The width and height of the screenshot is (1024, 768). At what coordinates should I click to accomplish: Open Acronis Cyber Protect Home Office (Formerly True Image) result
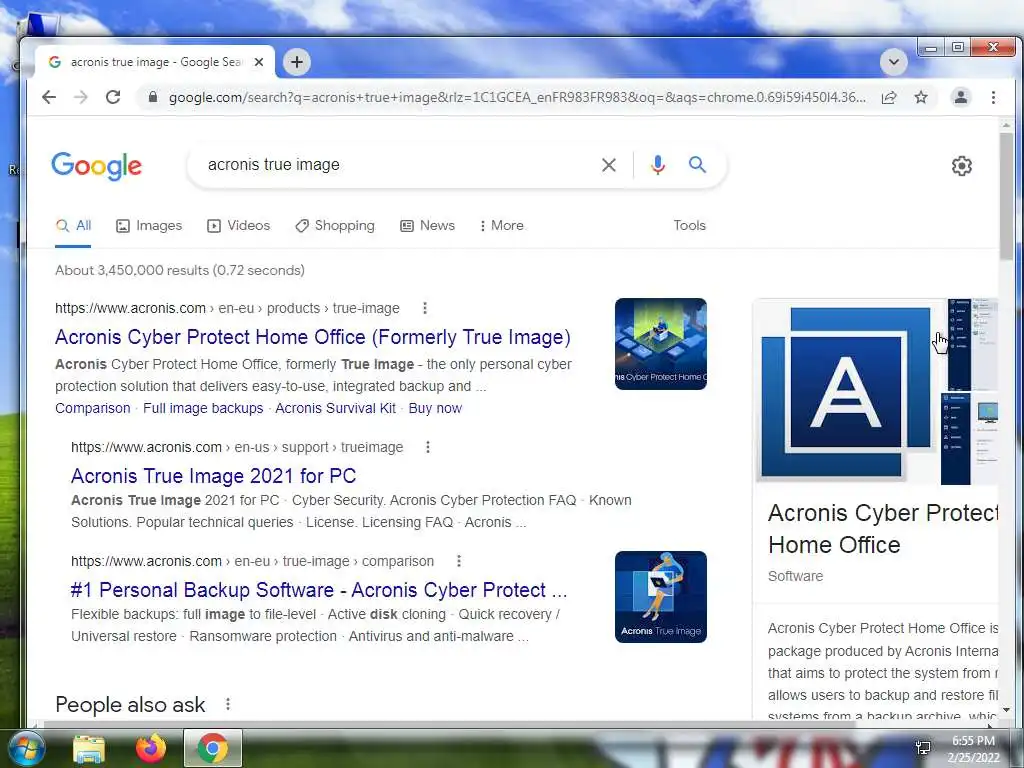(x=313, y=337)
